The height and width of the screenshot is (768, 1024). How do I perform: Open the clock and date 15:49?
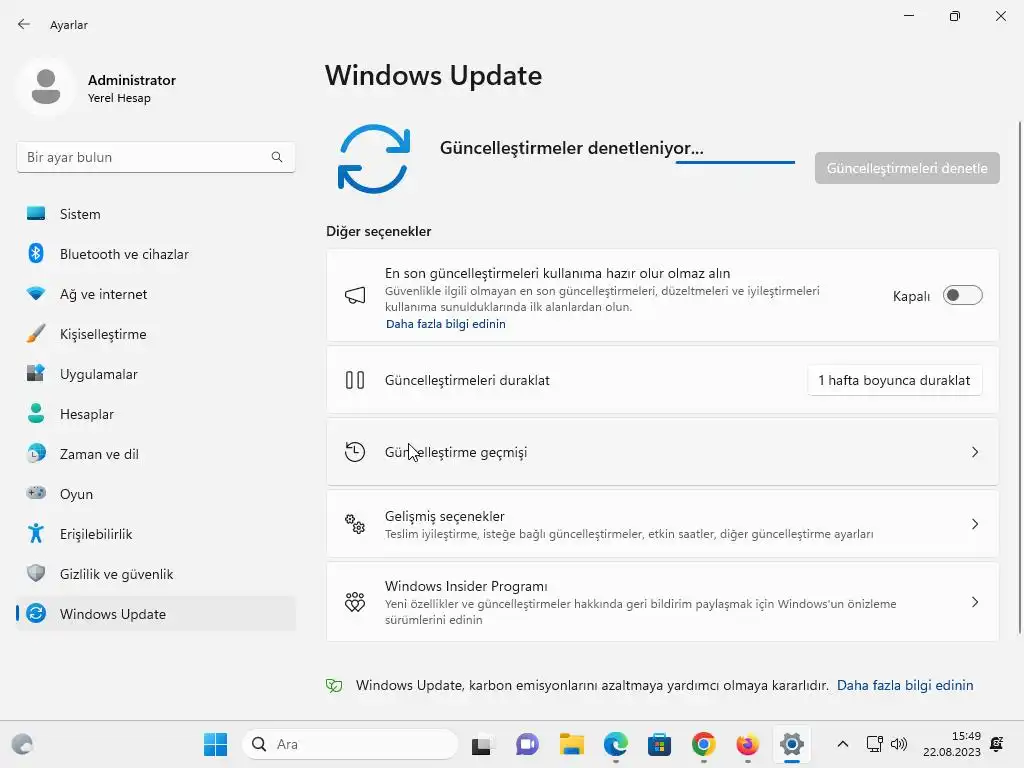[x=951, y=744]
